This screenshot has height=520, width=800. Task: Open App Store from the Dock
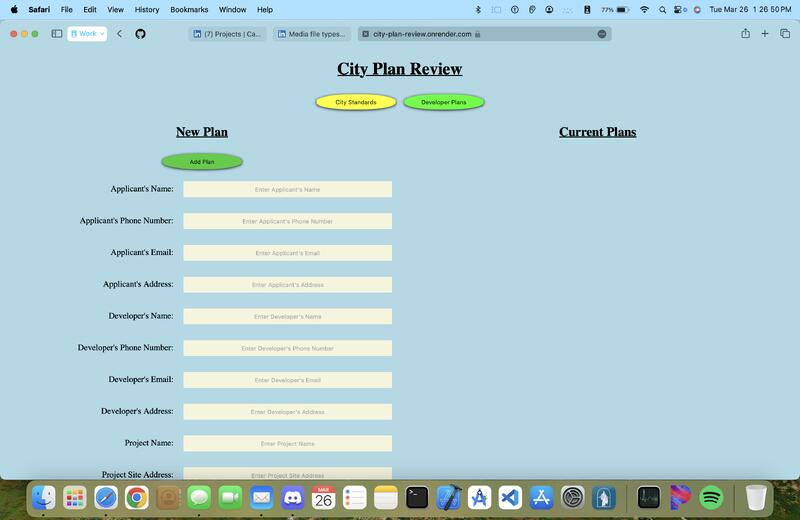point(541,497)
